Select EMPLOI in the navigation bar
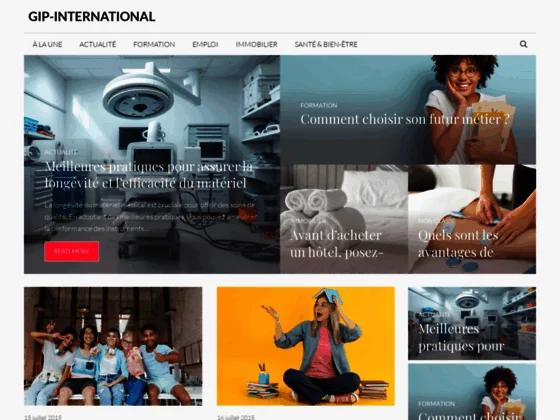The width and height of the screenshot is (560, 420). (205, 44)
